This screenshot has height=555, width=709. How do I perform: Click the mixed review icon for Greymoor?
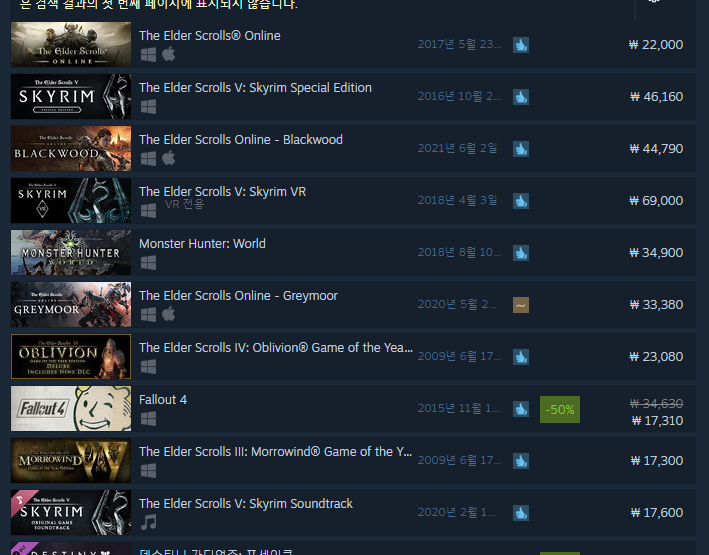pyautogui.click(x=521, y=305)
